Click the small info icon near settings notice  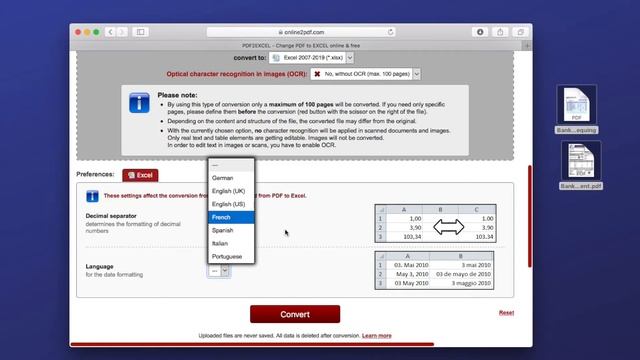(x=92, y=196)
